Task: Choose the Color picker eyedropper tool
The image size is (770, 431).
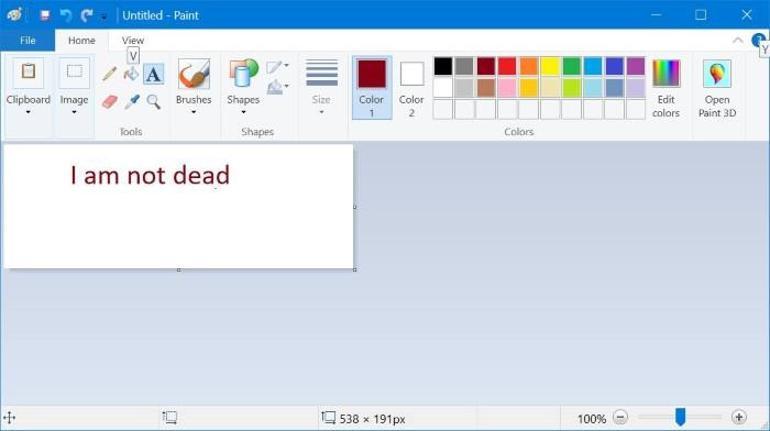Action: (131, 101)
